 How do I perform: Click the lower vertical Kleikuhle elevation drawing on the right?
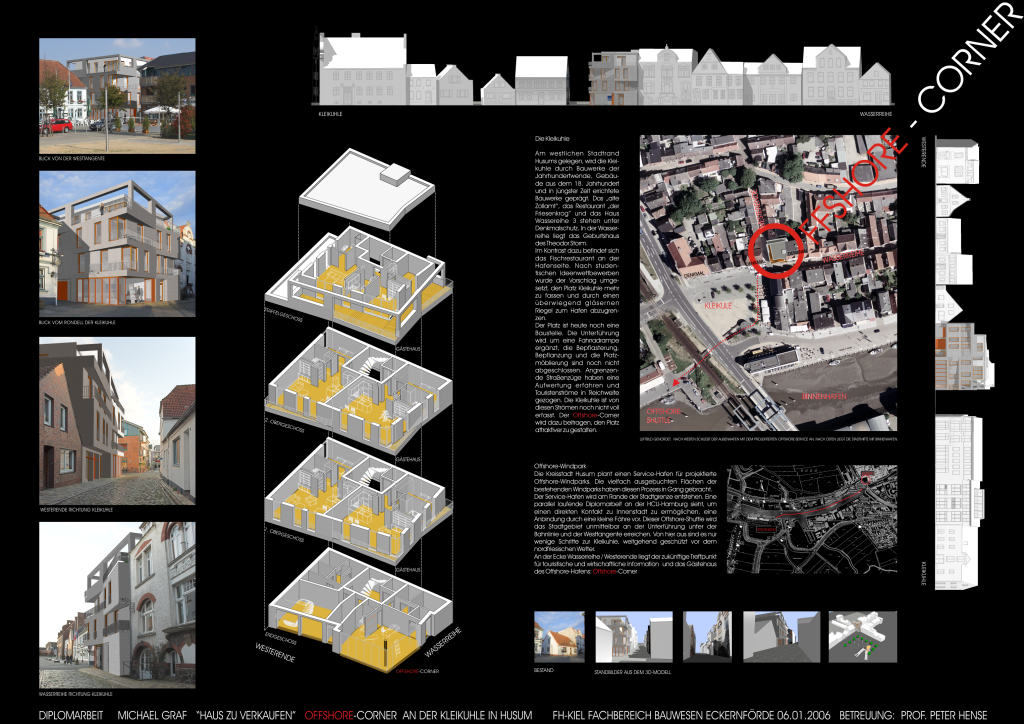959,501
